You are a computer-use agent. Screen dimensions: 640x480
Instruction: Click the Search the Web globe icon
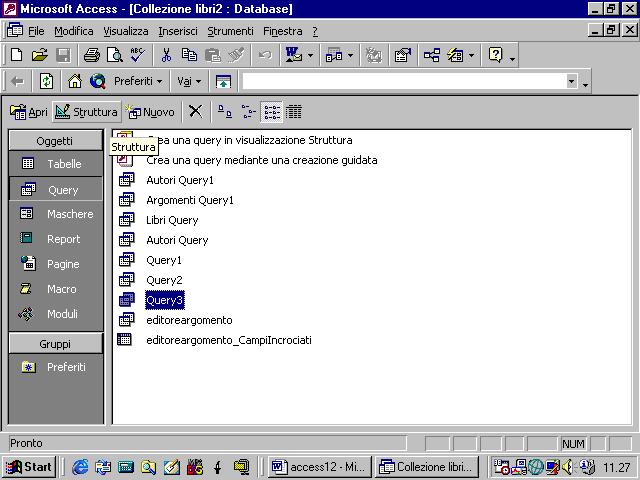[98, 81]
